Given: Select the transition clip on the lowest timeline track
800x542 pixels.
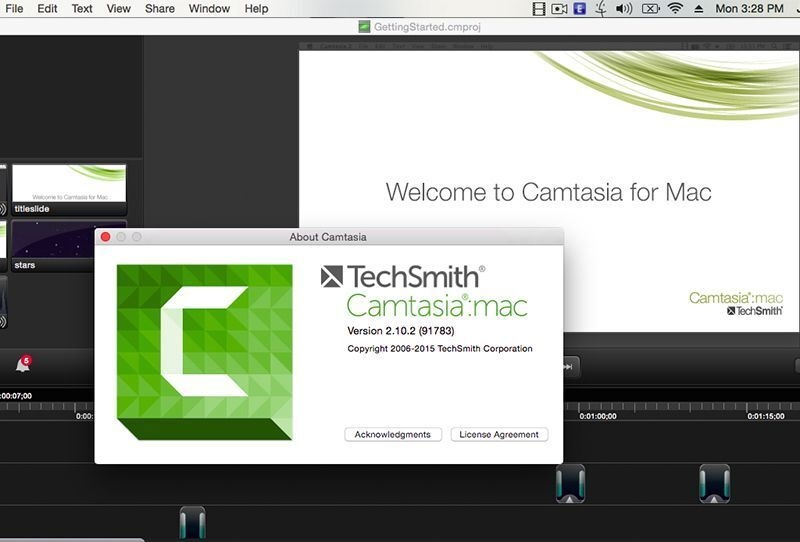Looking at the screenshot, I should 192,523.
